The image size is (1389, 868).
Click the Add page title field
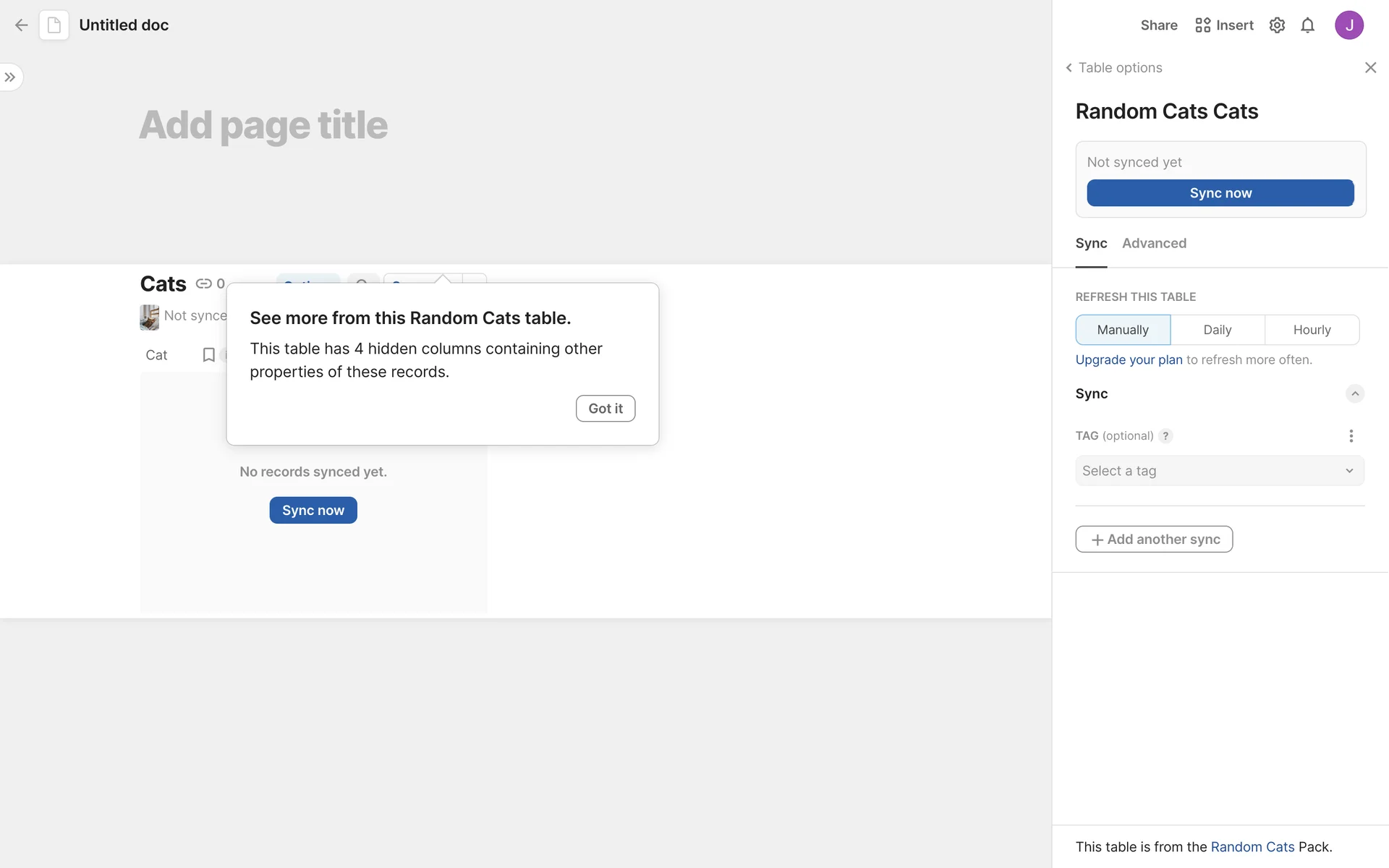(x=263, y=125)
